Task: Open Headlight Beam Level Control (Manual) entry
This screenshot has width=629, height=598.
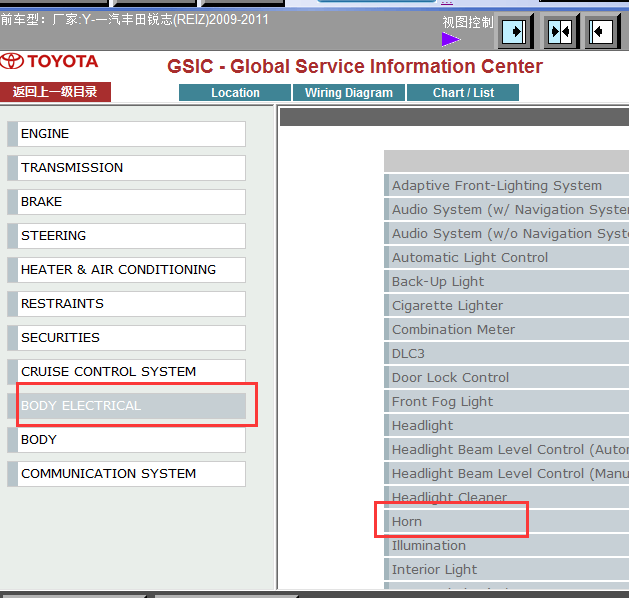Action: [507, 474]
